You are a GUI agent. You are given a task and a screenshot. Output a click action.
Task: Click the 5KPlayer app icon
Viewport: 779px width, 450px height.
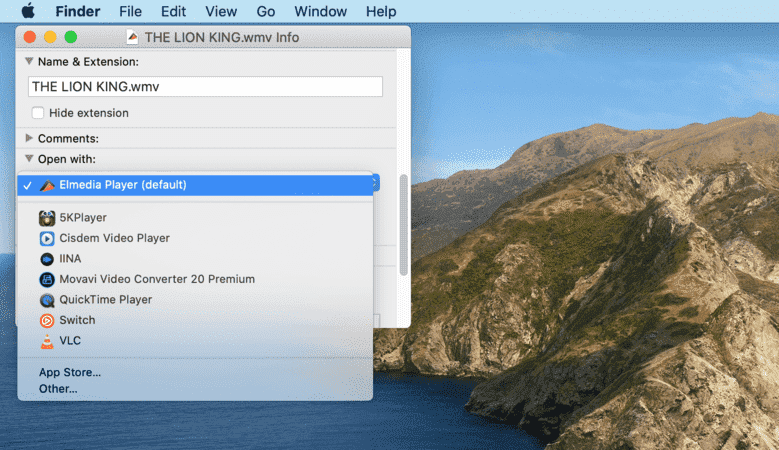click(x=47, y=218)
